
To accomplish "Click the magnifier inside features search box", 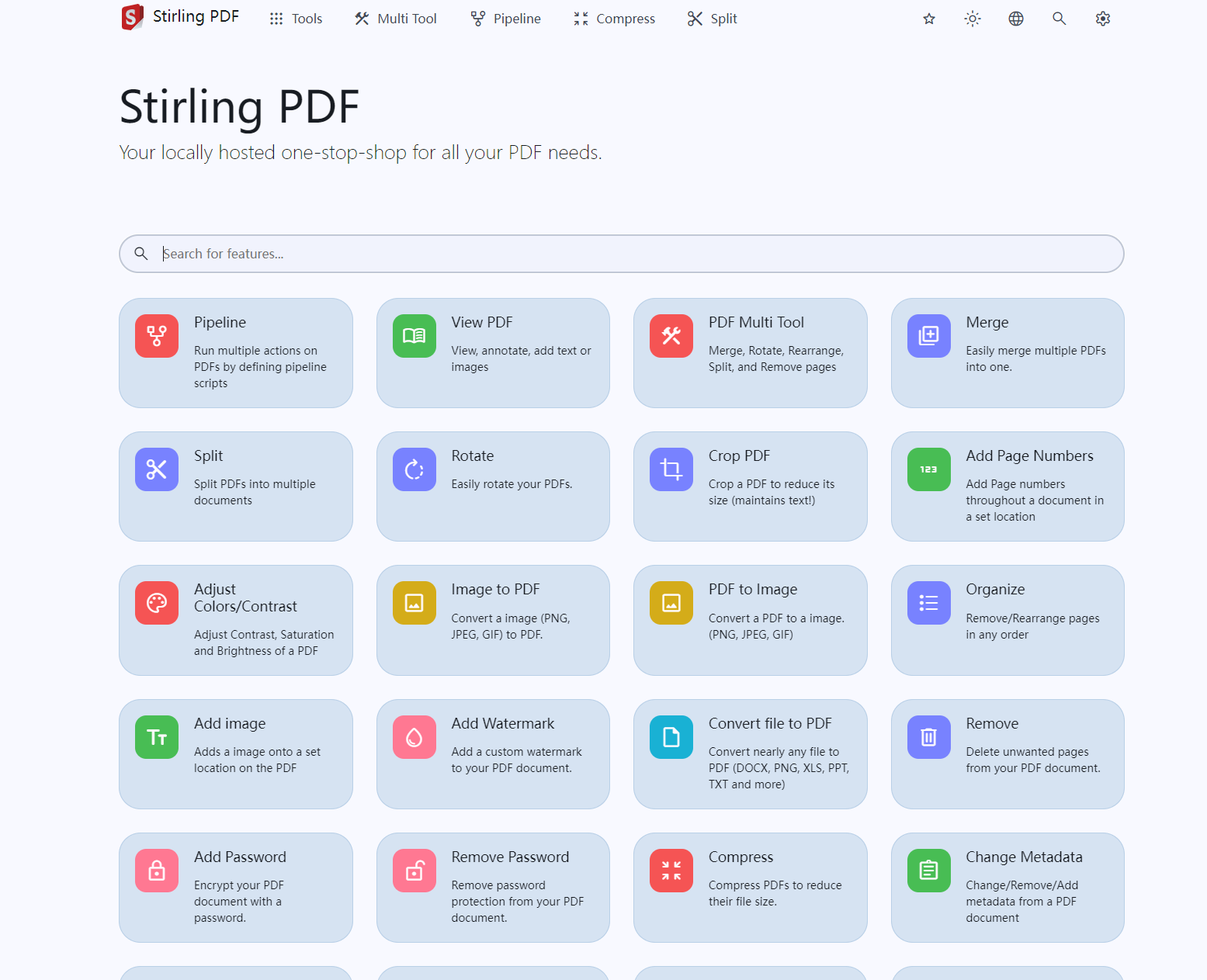I will 140,254.
